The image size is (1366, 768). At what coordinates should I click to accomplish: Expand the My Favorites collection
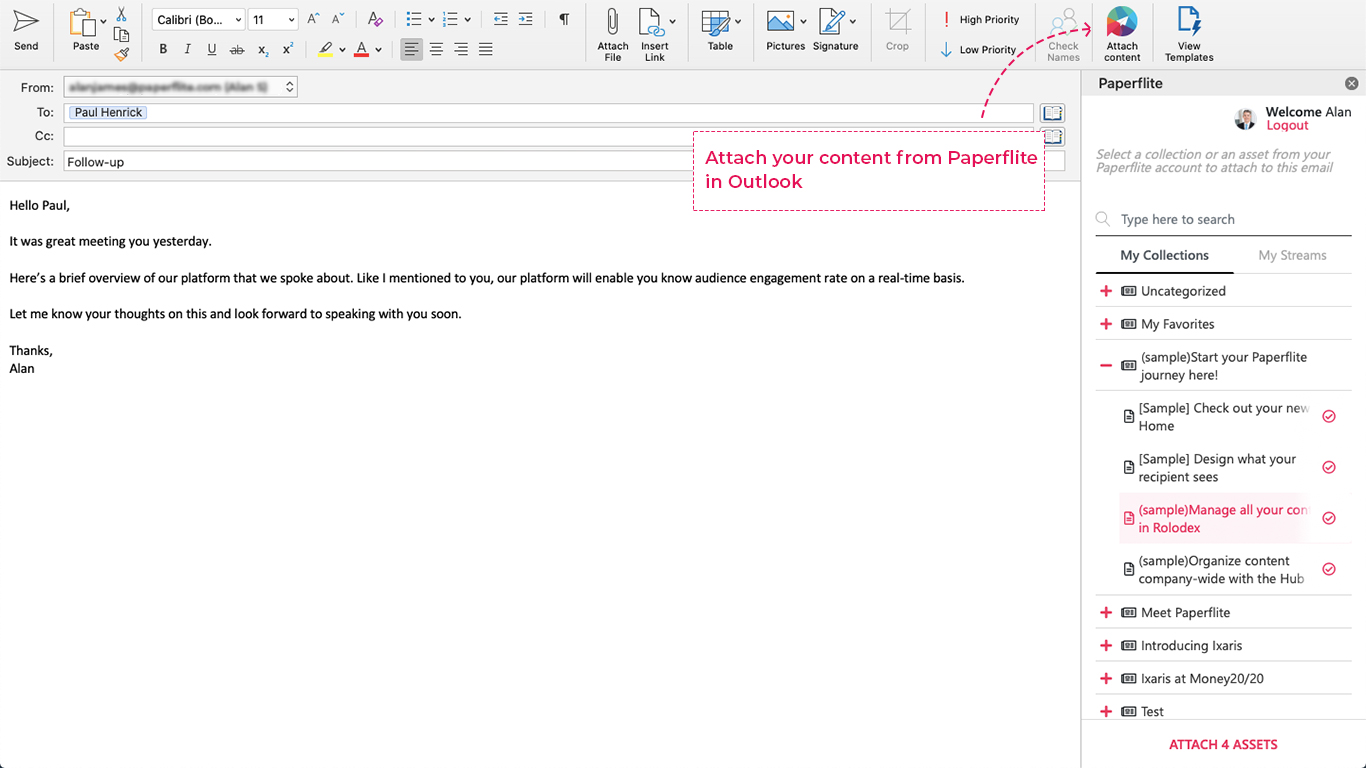1106,324
